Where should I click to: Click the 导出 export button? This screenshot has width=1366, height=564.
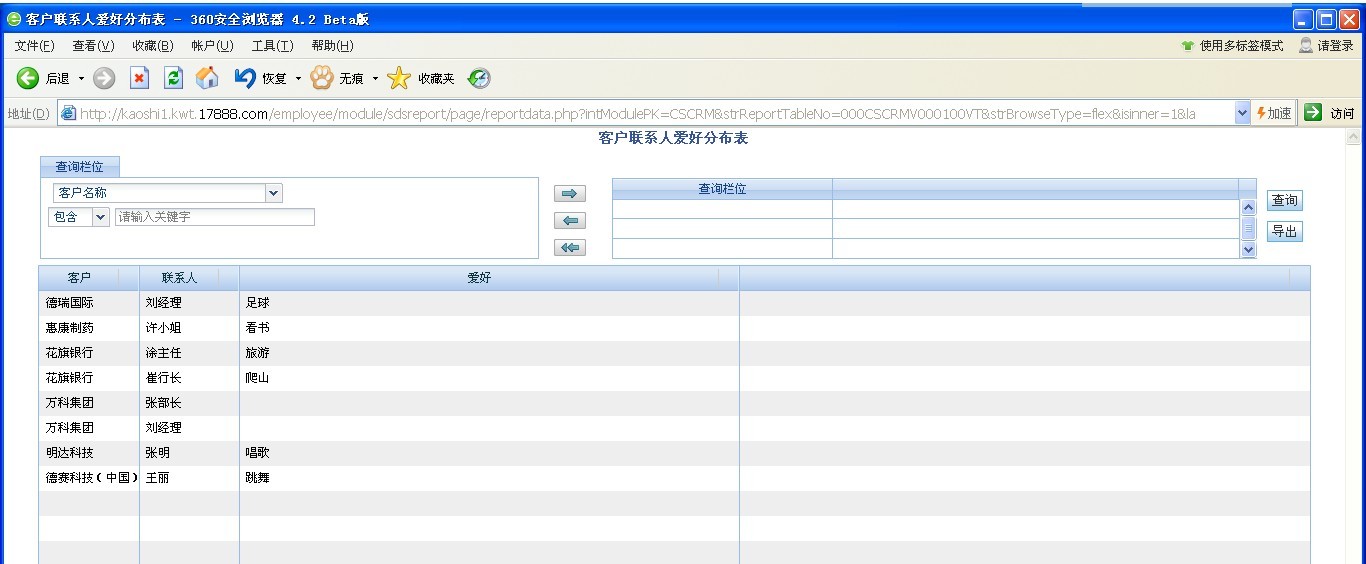(1284, 232)
